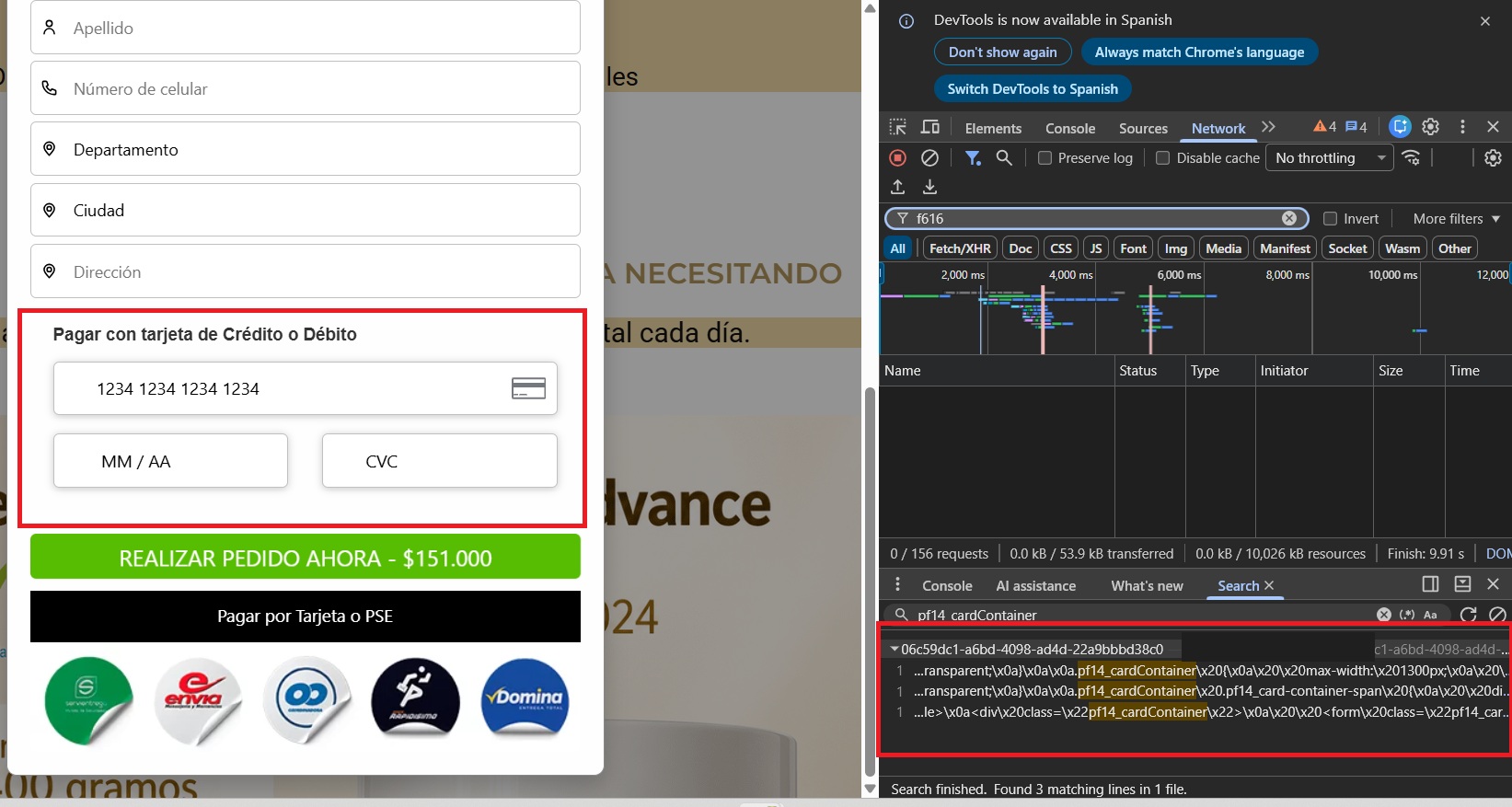
Task: Open the drawer three-dot menu
Action: [897, 584]
